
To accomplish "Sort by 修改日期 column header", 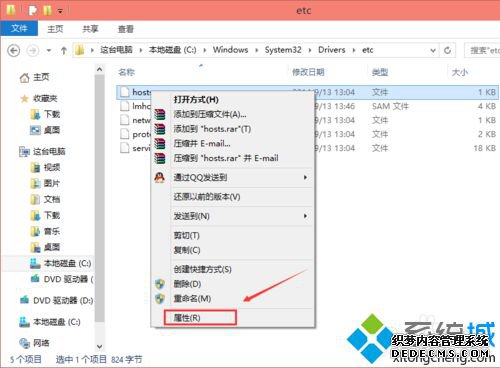I will [308, 72].
